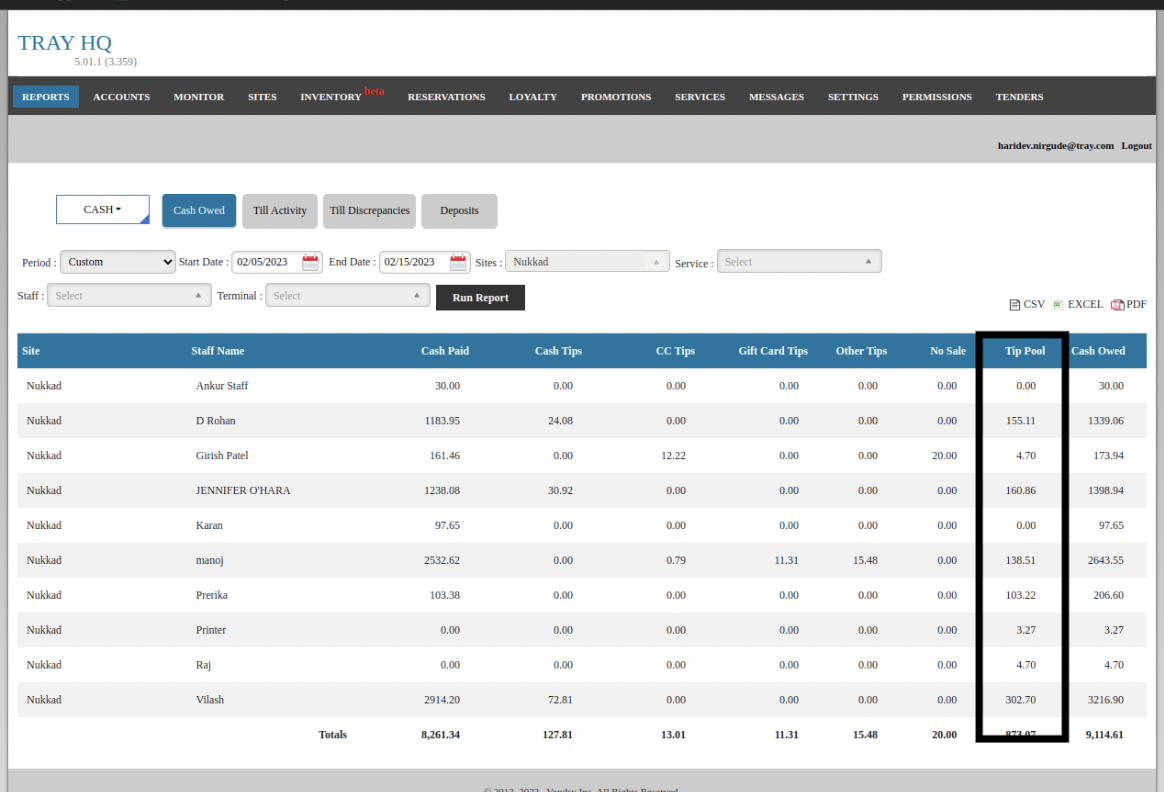Click Girish Patel's CC Tips value 12.22
The image size is (1164, 792).
(673, 455)
